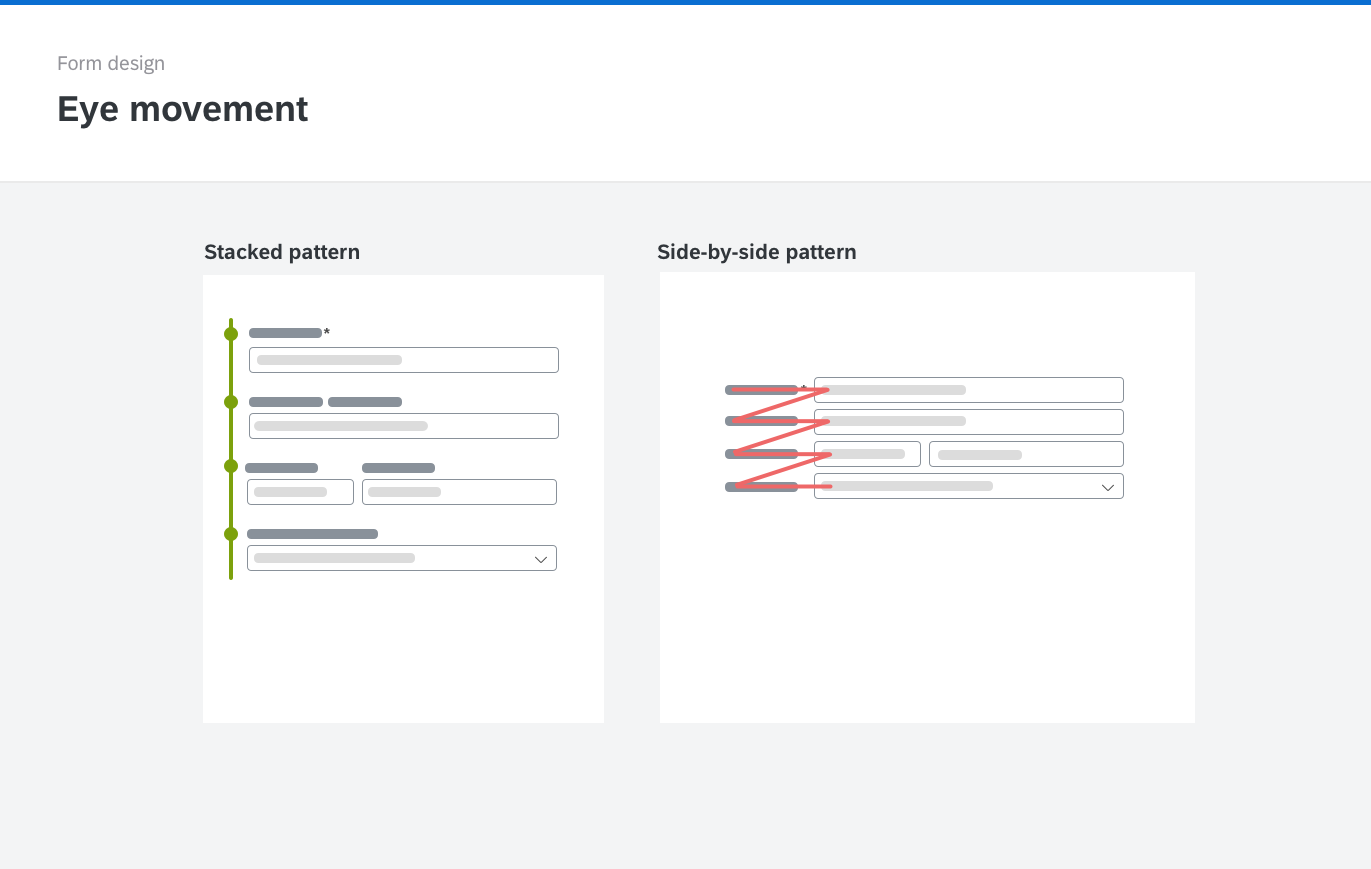The width and height of the screenshot is (1371, 869).
Task: Click the second input in side-by-side pattern
Action: pos(969,422)
